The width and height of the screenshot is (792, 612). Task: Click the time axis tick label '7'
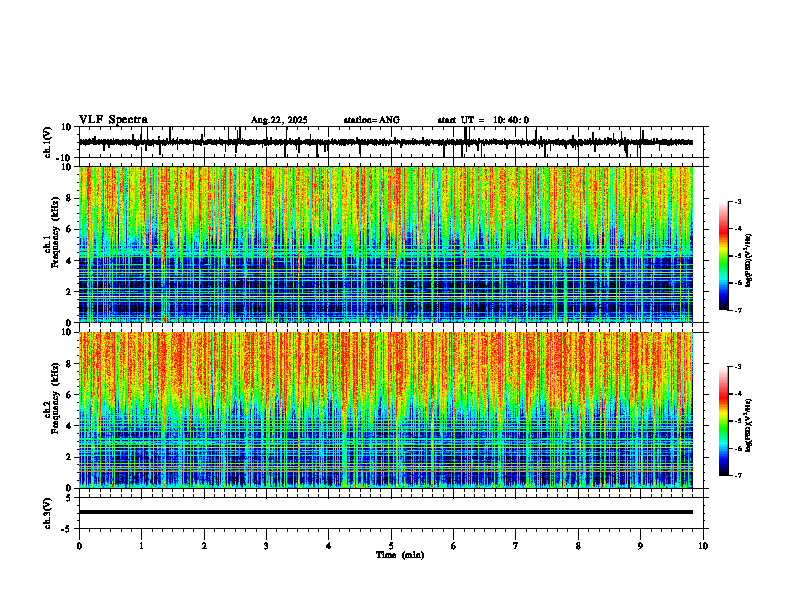(x=516, y=546)
